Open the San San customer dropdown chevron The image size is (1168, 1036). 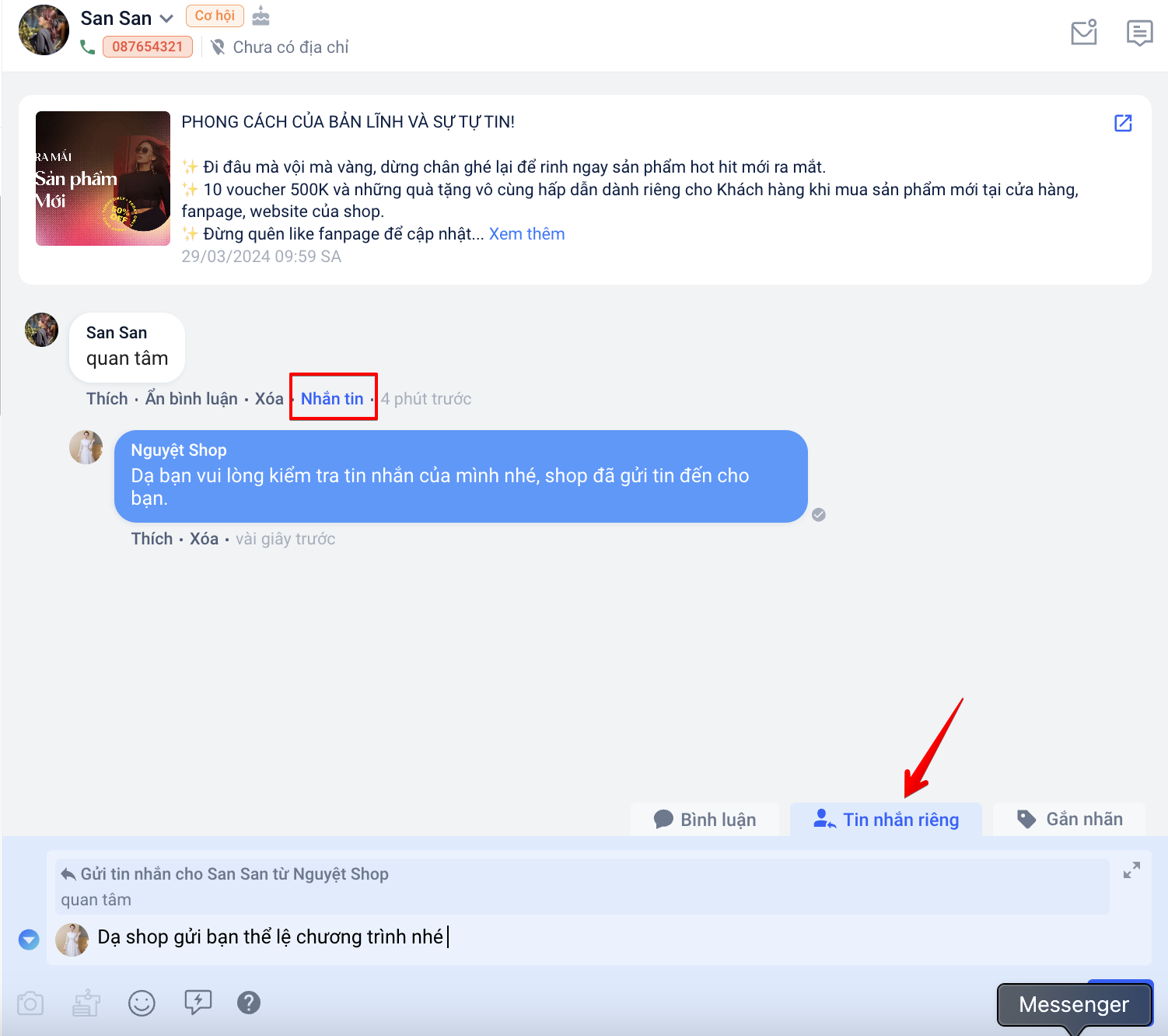click(166, 19)
